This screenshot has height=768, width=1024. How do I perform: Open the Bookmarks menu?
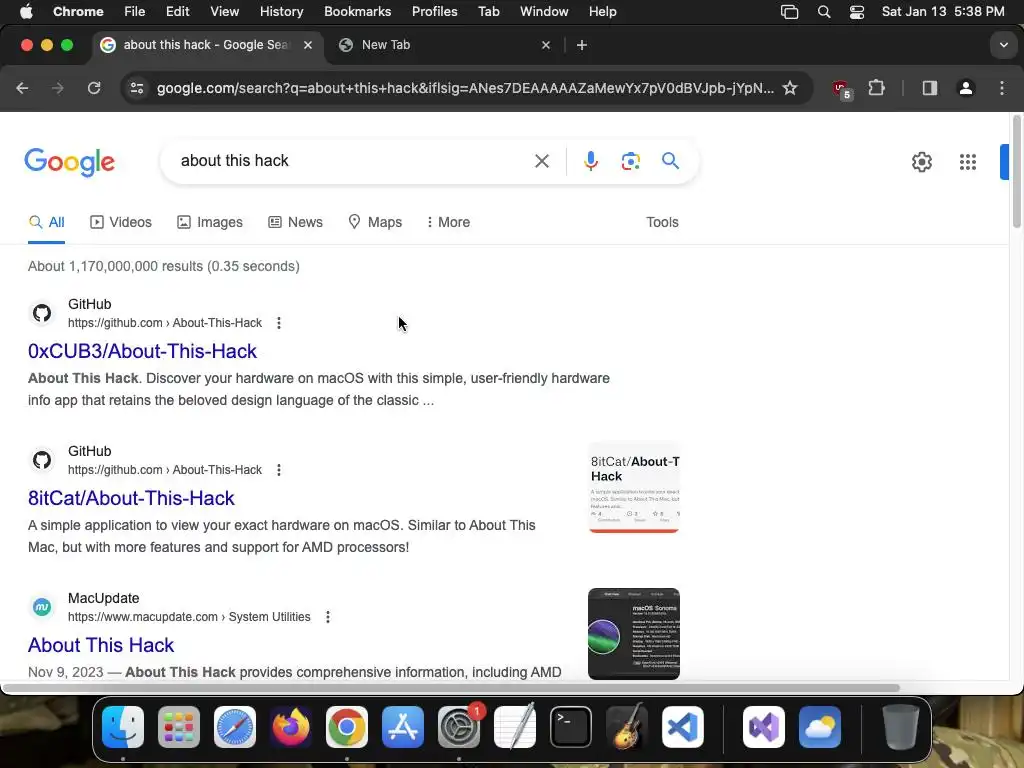[x=357, y=11]
